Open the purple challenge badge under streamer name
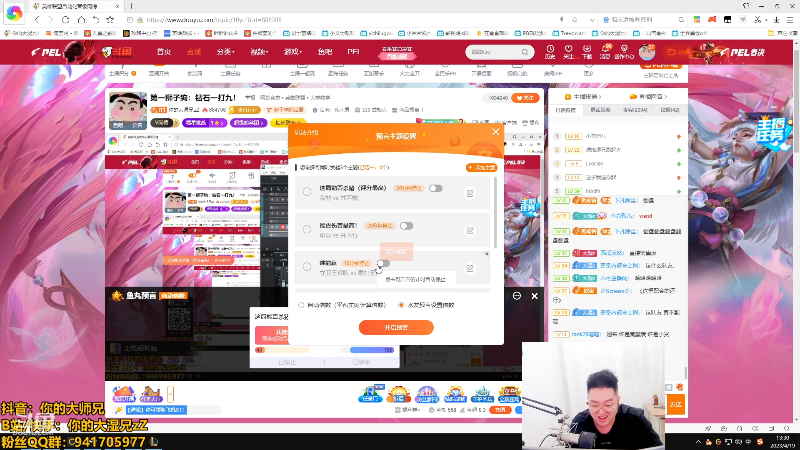The image size is (800, 450). pos(204,123)
